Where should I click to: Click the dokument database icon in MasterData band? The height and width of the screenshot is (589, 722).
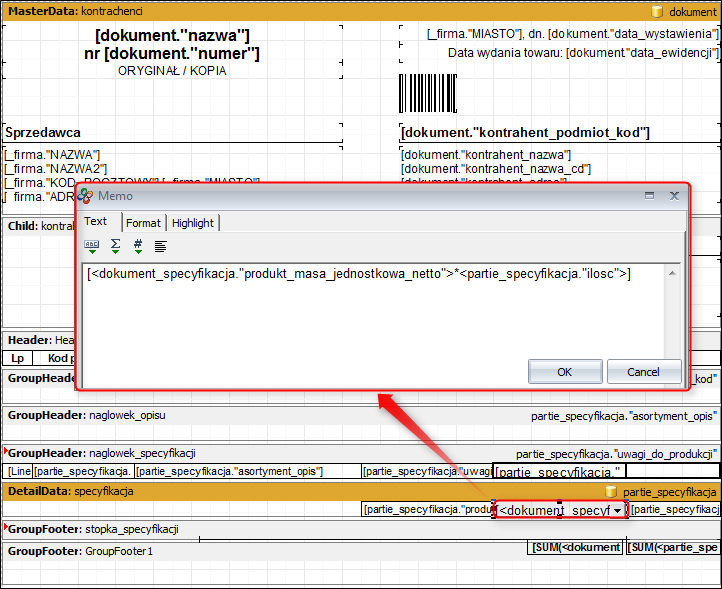[657, 12]
